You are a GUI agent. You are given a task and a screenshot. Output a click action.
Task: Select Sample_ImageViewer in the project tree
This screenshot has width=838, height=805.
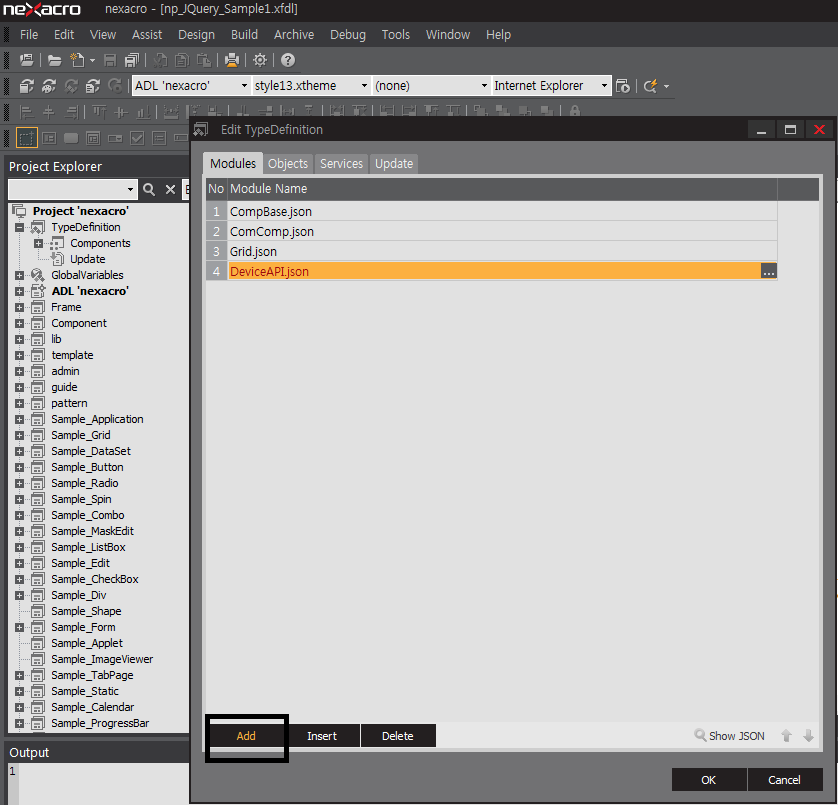pos(102,659)
